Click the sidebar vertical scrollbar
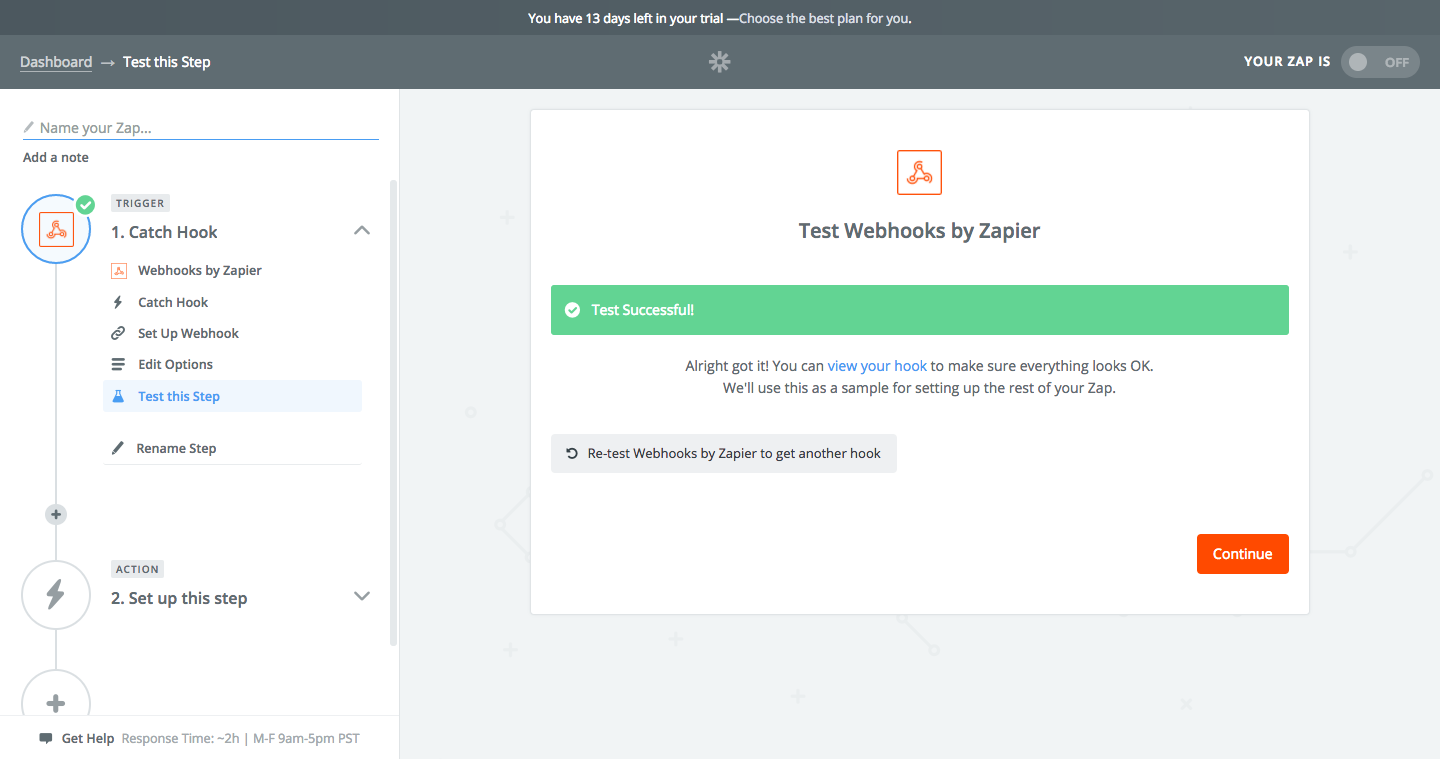Screen dimensions: 1440x759 tap(393, 412)
